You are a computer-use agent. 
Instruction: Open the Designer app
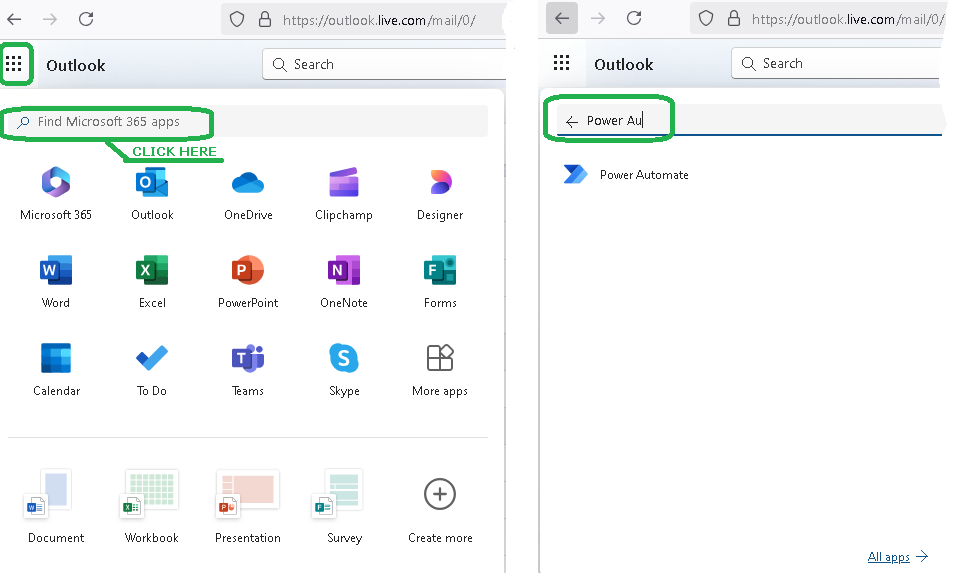pyautogui.click(x=440, y=194)
